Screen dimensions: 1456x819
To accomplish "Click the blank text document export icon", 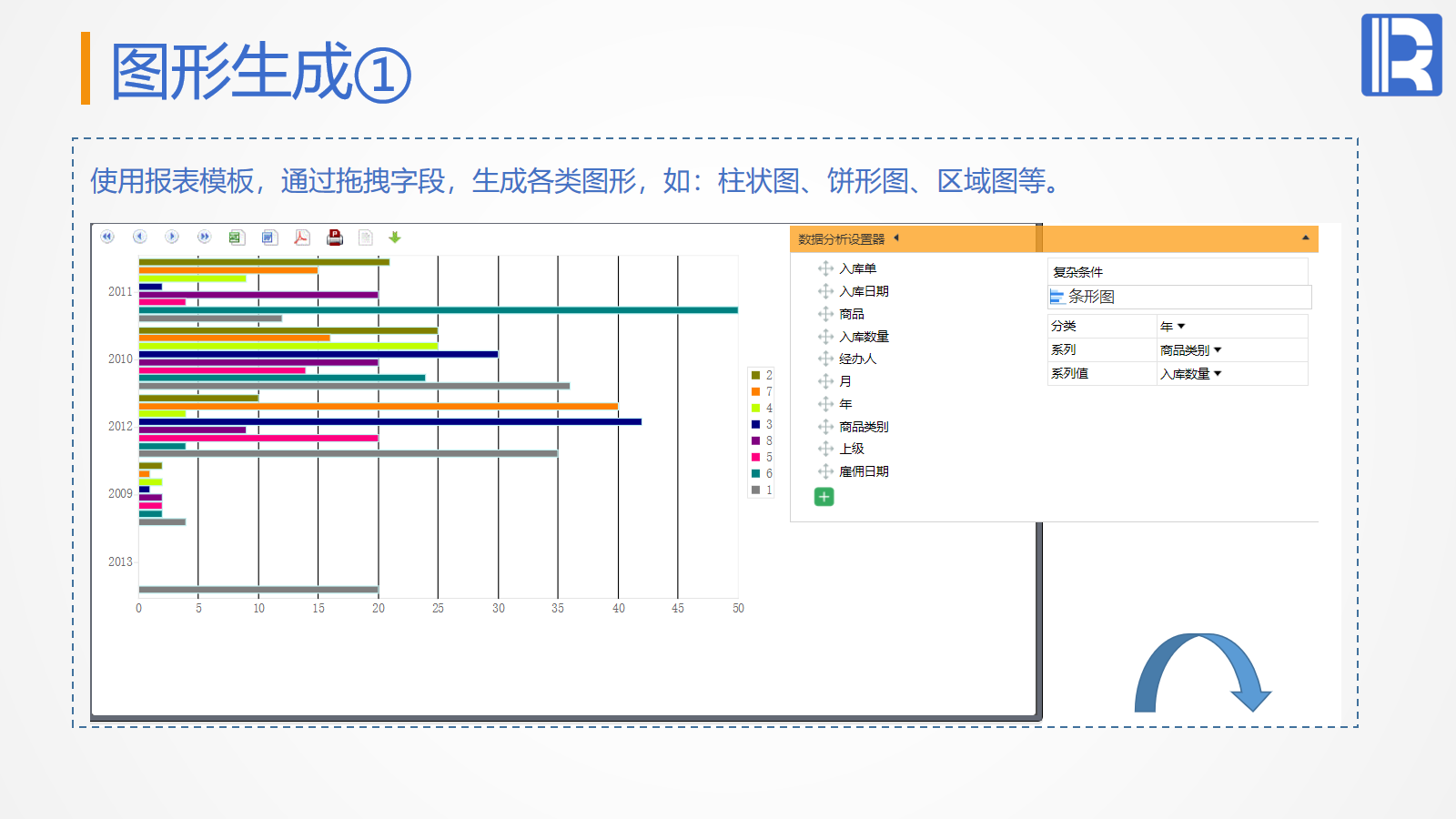I will coord(366,238).
